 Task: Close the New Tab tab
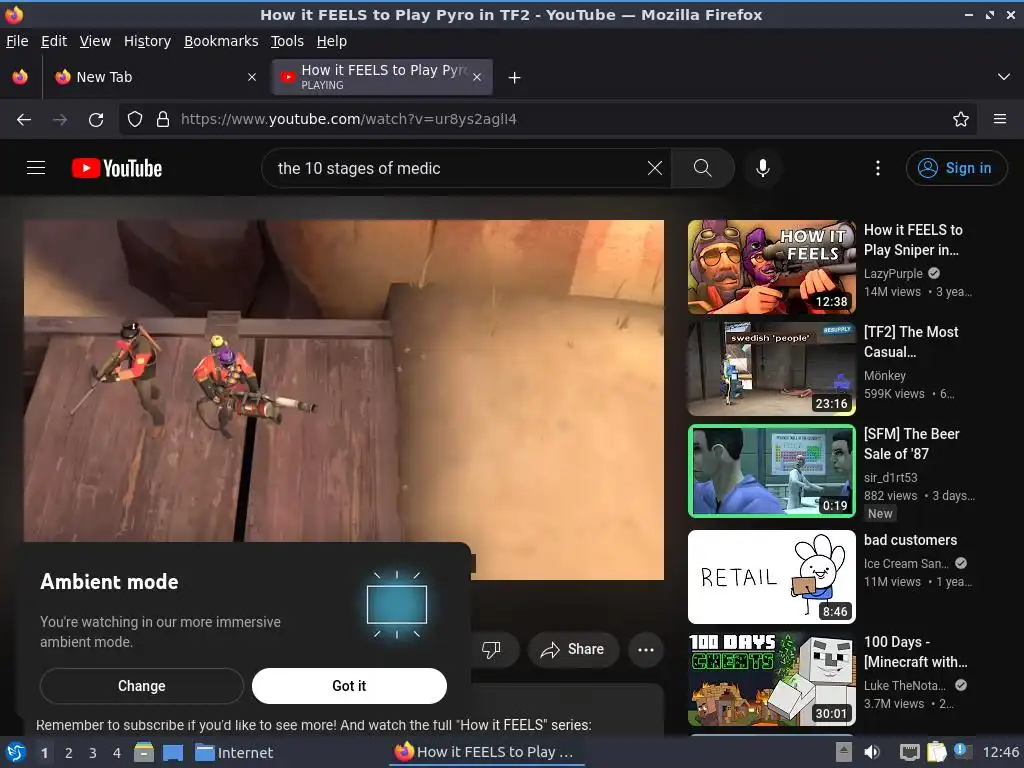click(252, 77)
